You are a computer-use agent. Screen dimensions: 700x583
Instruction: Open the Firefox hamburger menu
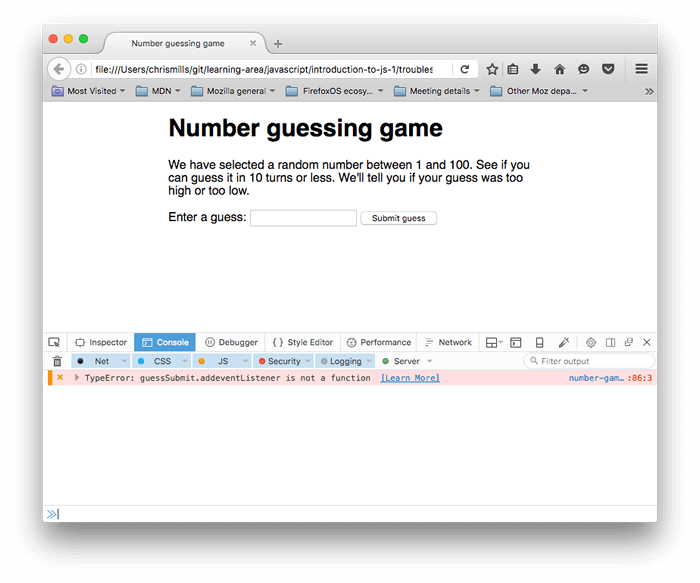(x=641, y=69)
